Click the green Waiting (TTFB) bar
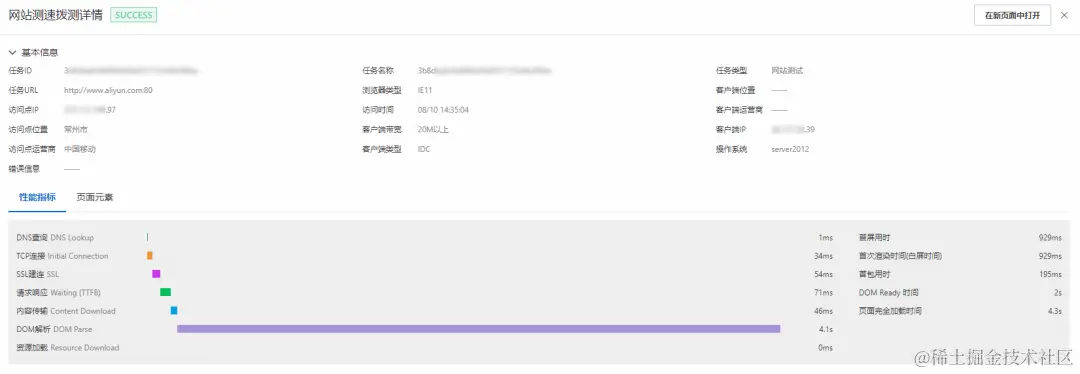Viewport: 1080px width, 374px height. [165, 292]
